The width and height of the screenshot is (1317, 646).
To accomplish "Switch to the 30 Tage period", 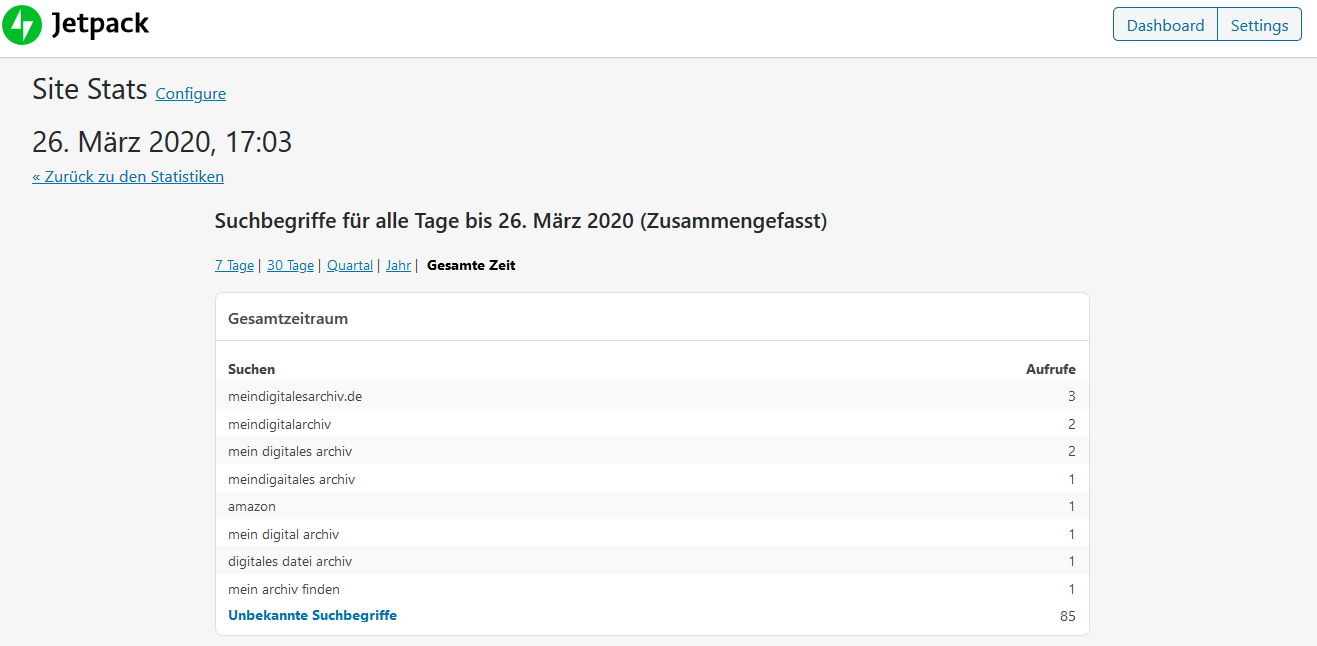I will point(290,266).
